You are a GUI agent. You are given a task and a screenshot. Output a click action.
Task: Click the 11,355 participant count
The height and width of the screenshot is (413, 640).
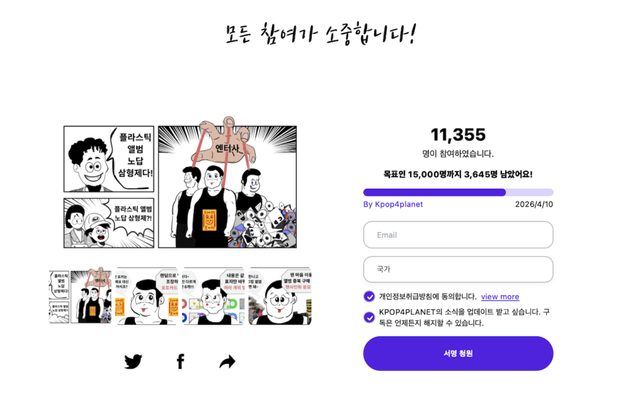458,135
